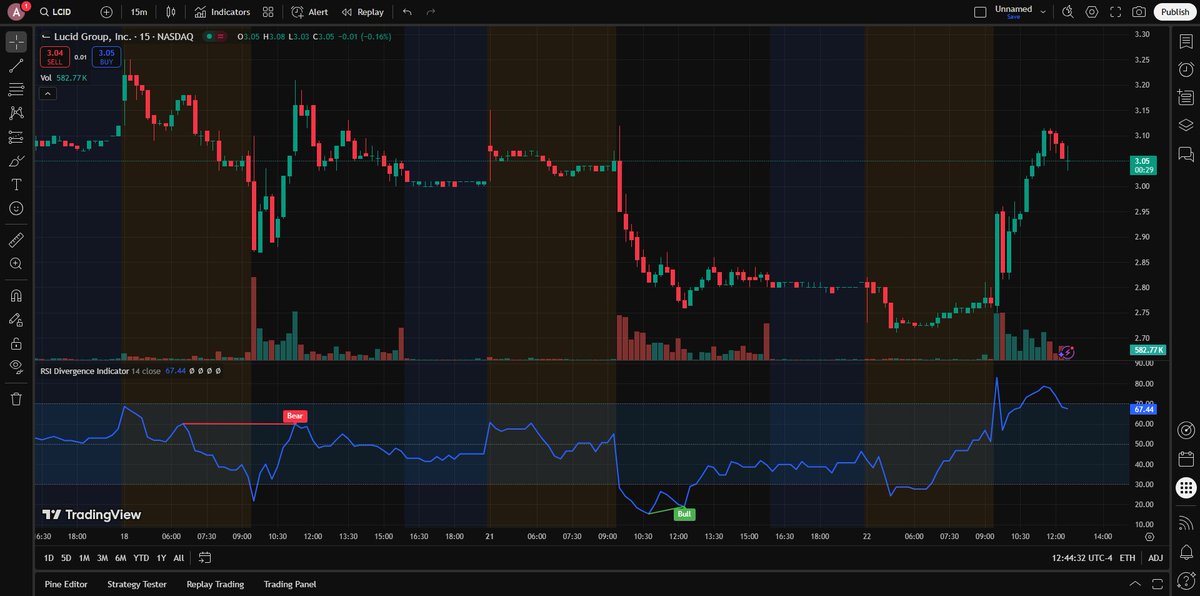
Task: Toggle ADJ dividend adjustment
Action: click(x=1155, y=557)
